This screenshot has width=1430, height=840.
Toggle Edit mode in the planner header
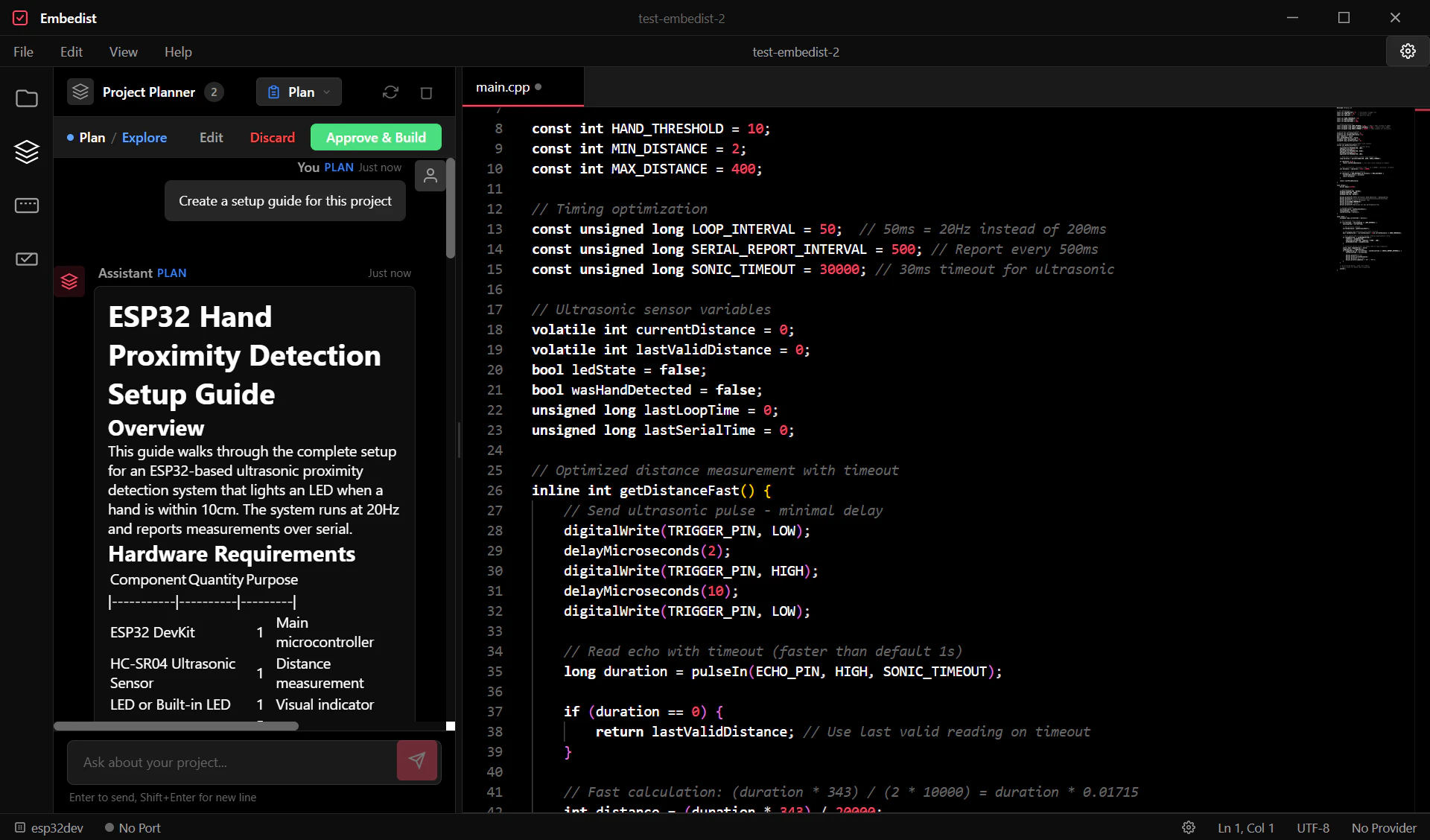coord(211,137)
